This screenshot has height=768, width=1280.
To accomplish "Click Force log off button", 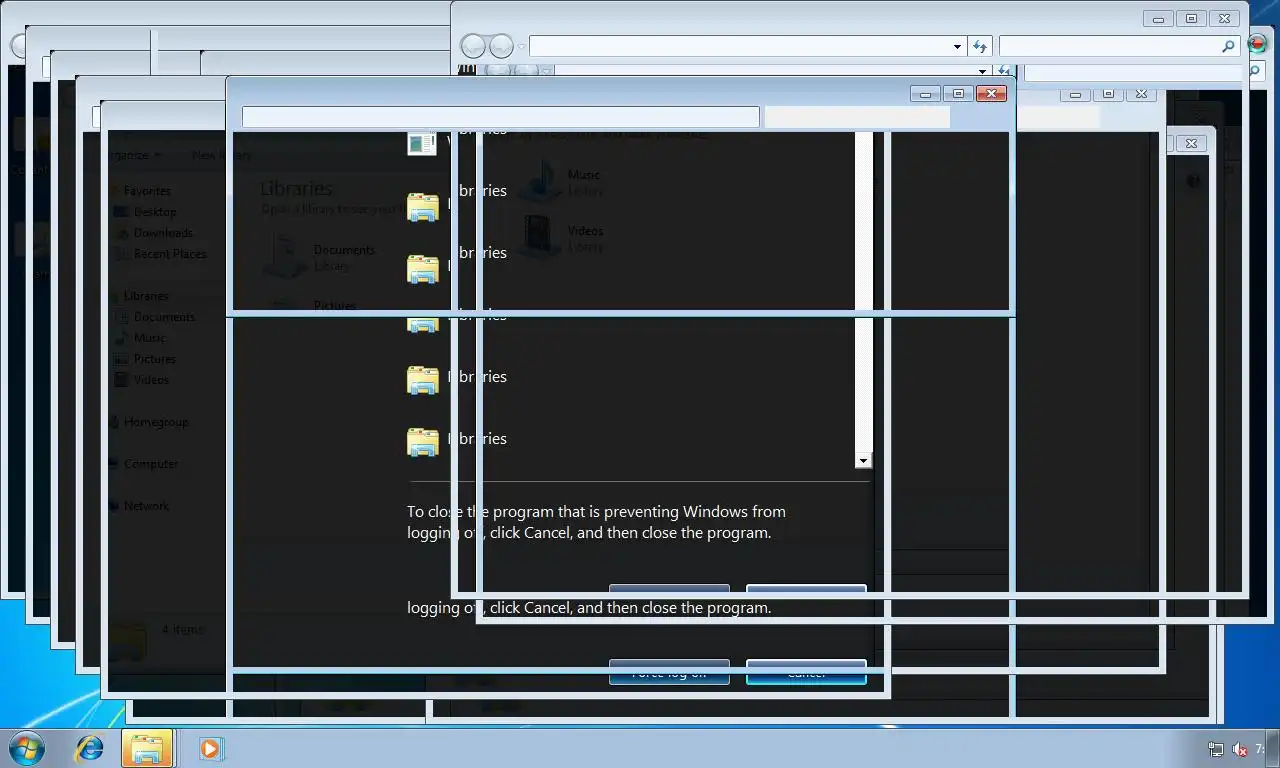I will 669,672.
